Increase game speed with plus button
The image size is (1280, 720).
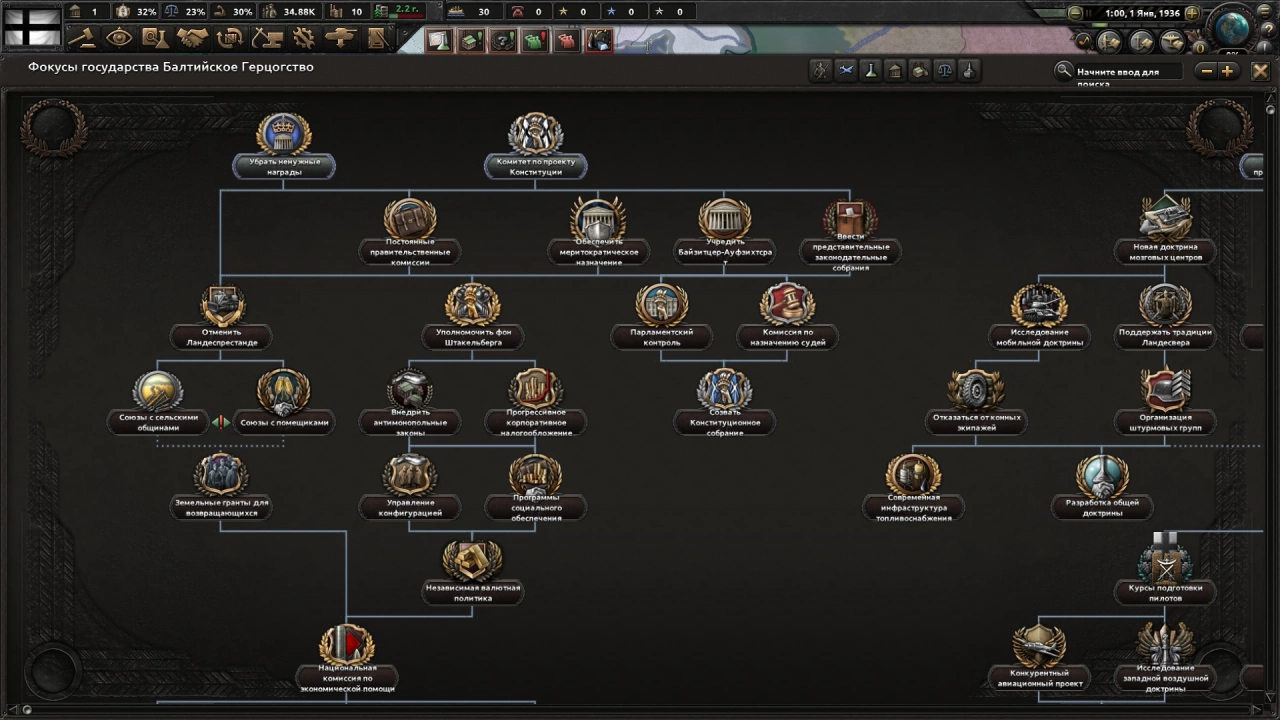pos(1191,13)
